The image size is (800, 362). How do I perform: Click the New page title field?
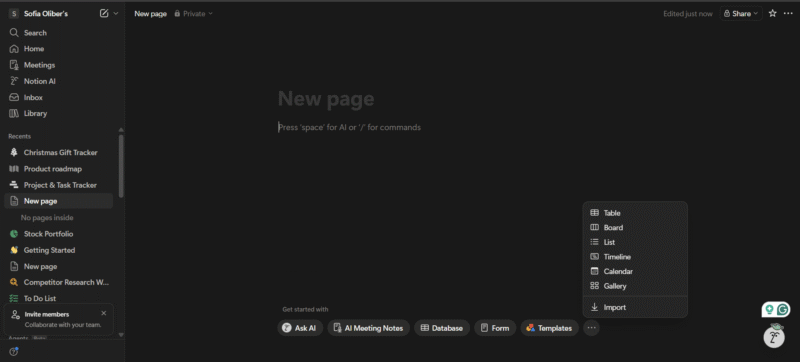326,99
